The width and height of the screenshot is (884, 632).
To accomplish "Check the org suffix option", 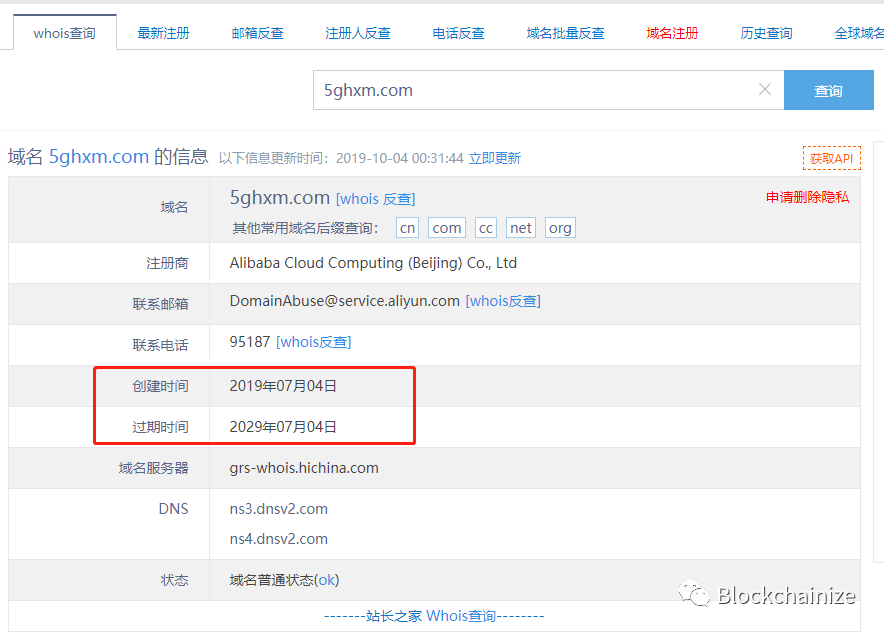I will 560,228.
